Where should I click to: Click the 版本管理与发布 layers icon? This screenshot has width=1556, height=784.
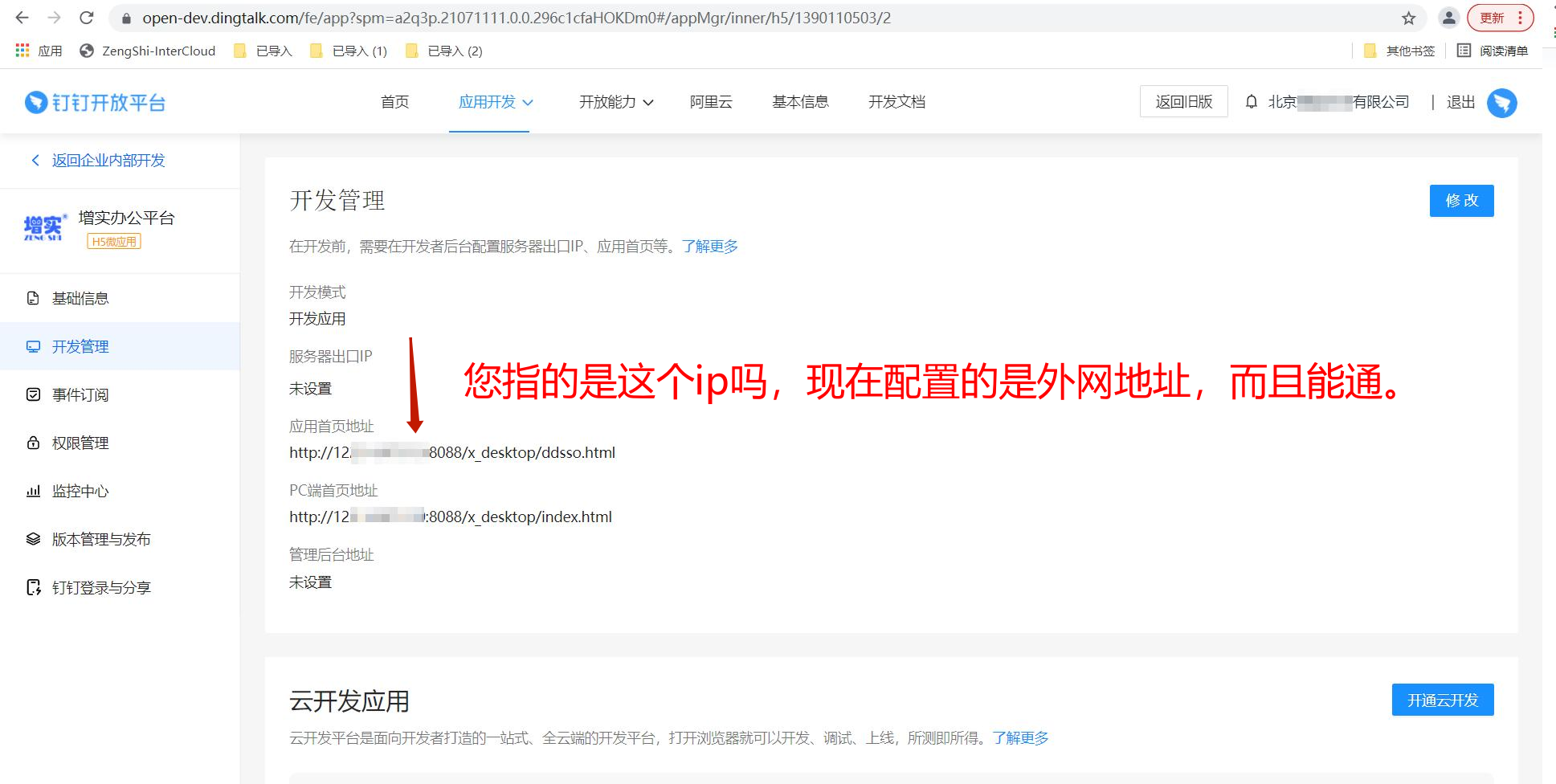pyautogui.click(x=33, y=539)
